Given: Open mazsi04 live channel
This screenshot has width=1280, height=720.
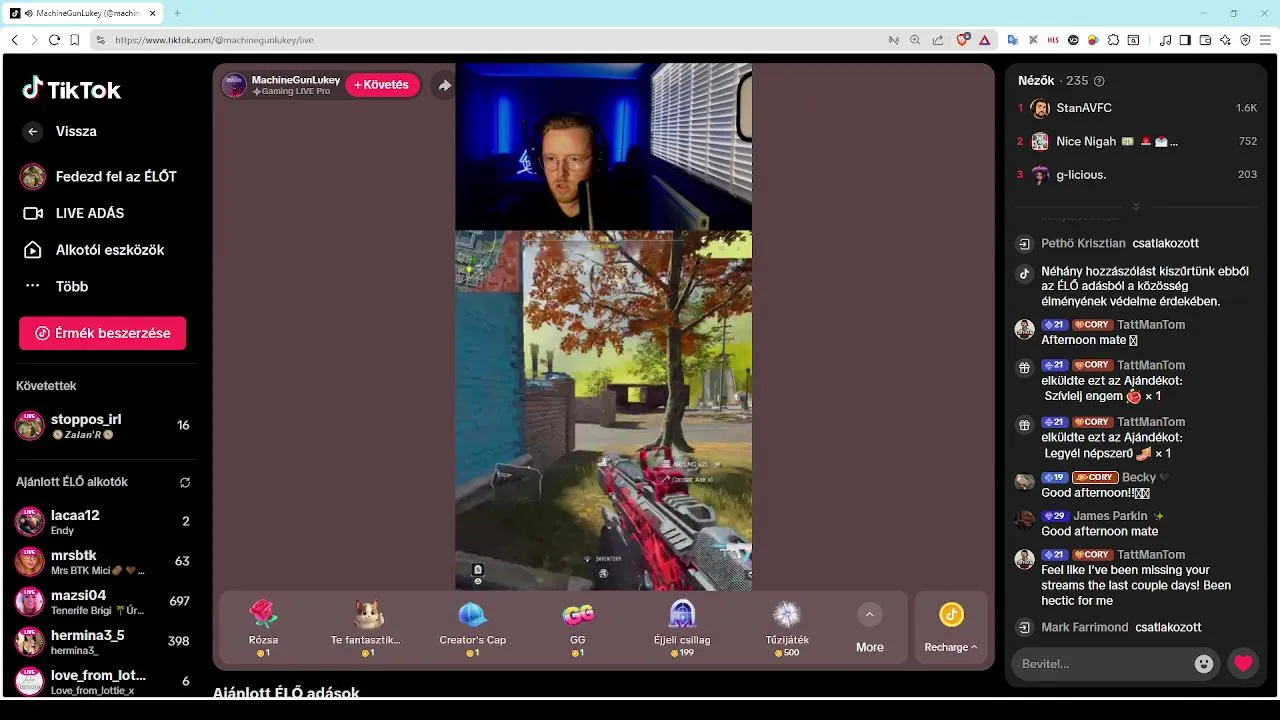Looking at the screenshot, I should [x=102, y=601].
